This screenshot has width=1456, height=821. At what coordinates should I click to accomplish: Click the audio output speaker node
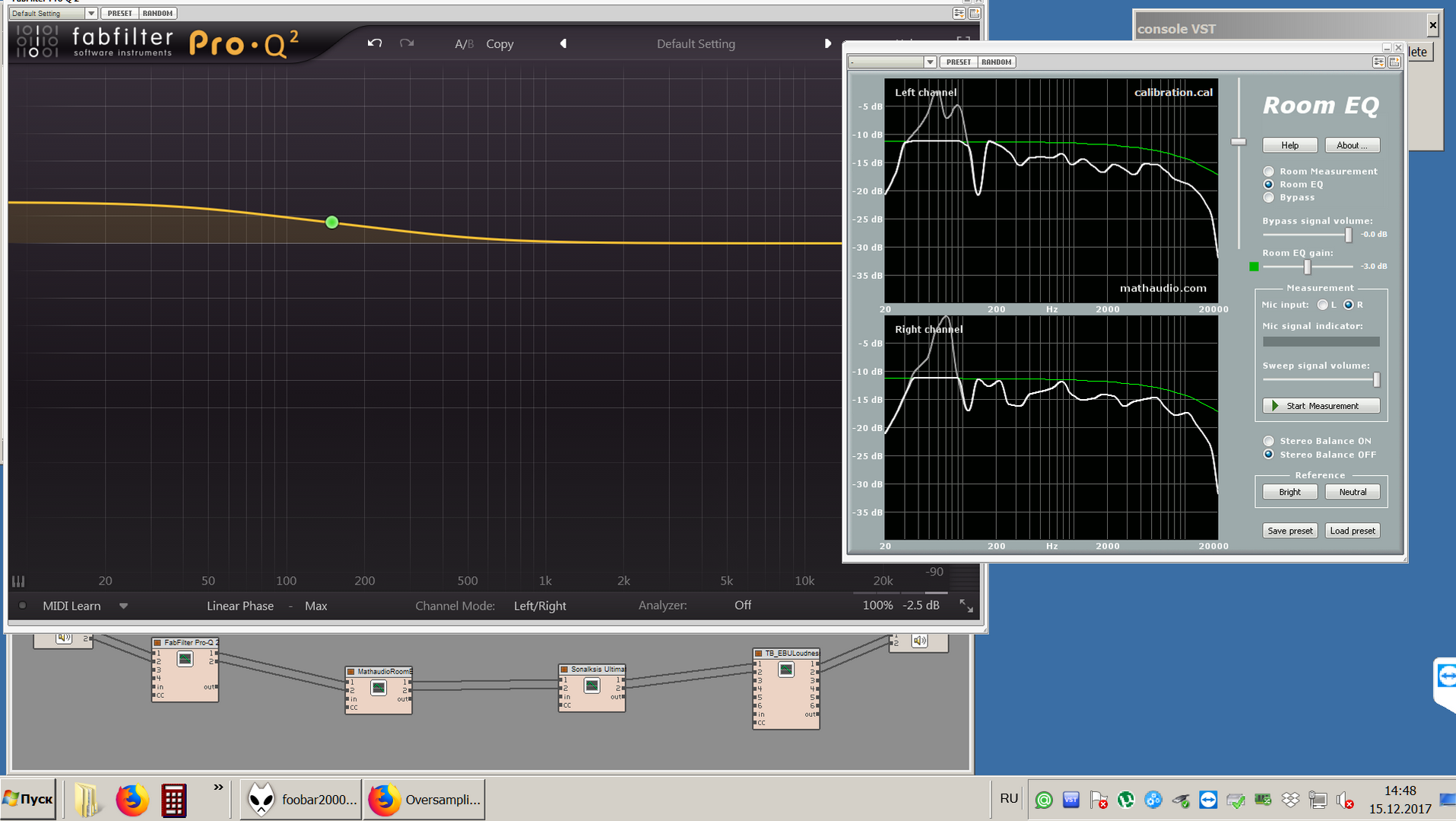click(919, 641)
